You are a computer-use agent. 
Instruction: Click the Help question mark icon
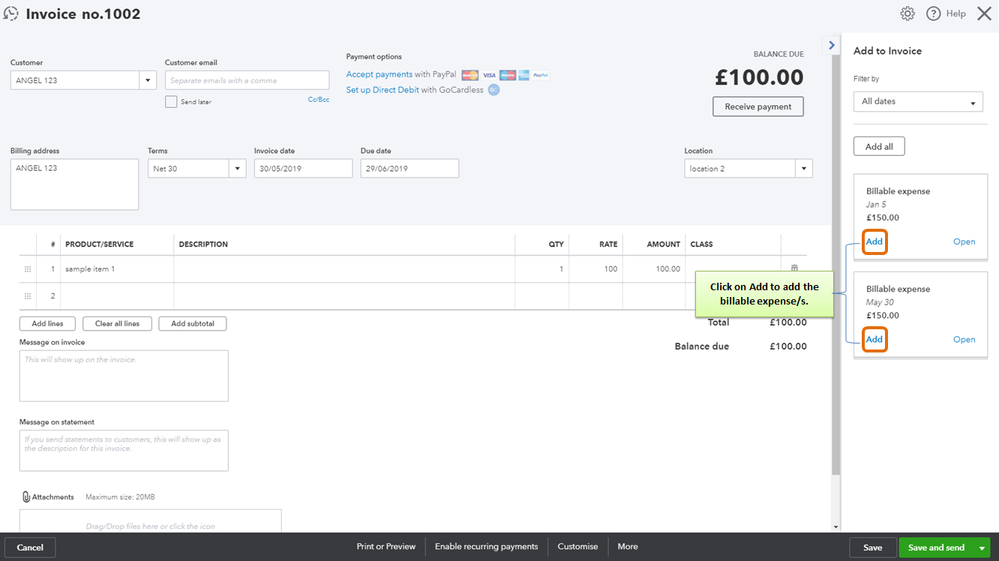(x=934, y=14)
